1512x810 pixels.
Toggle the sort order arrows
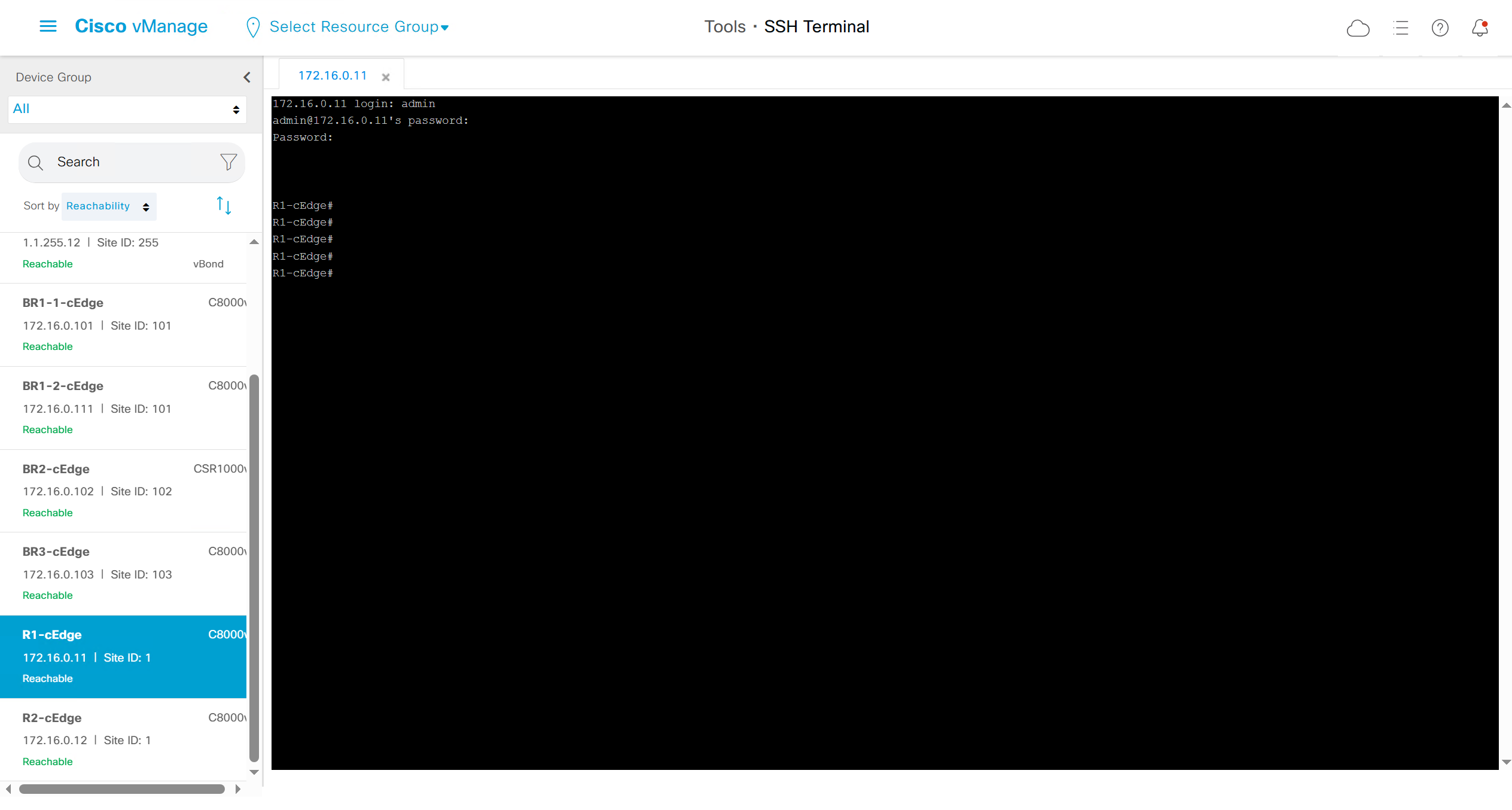pyautogui.click(x=224, y=206)
